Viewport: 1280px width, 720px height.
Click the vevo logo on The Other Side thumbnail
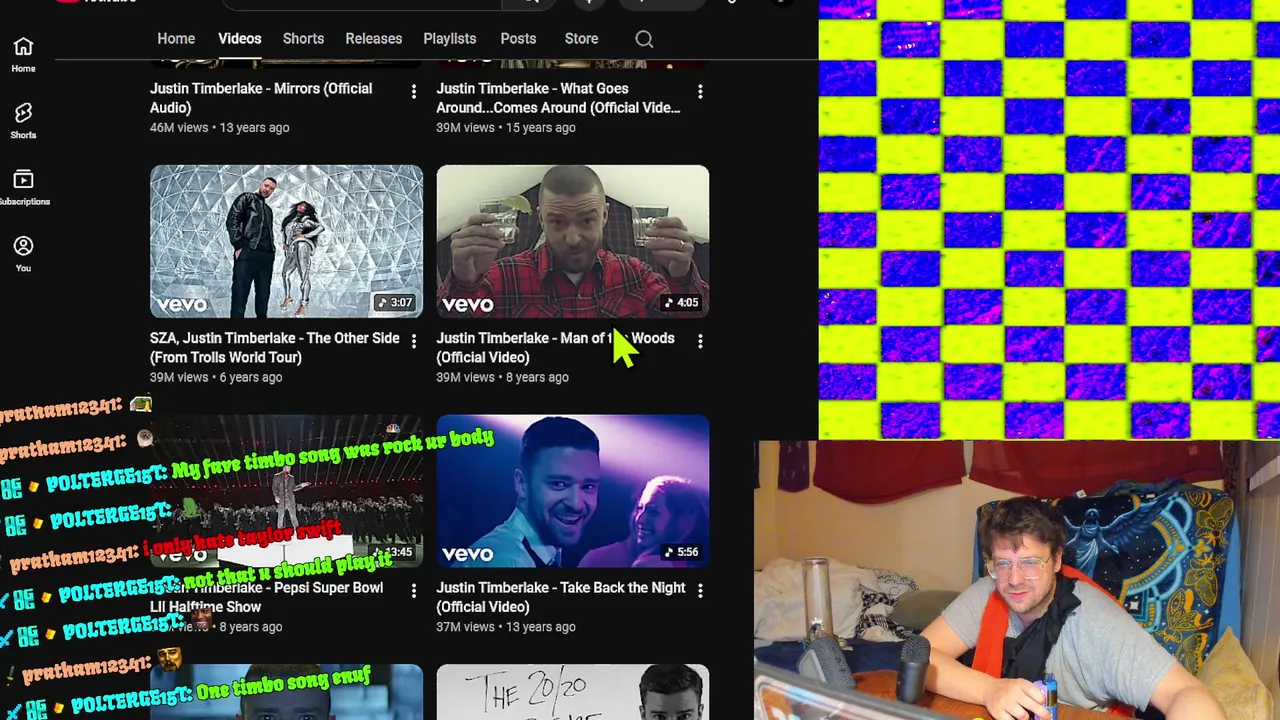click(181, 303)
